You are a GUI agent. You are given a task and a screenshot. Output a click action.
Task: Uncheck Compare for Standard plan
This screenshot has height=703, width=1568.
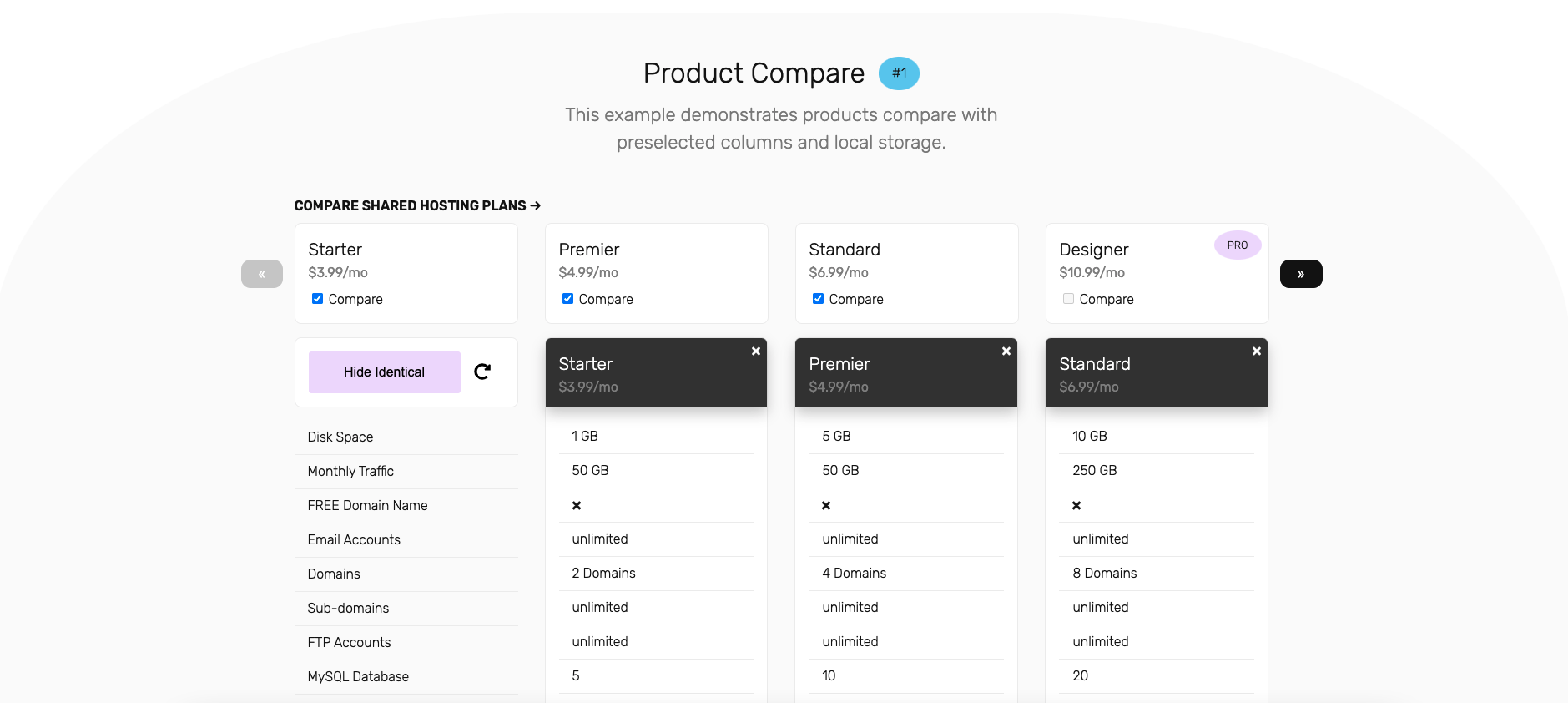coord(819,299)
